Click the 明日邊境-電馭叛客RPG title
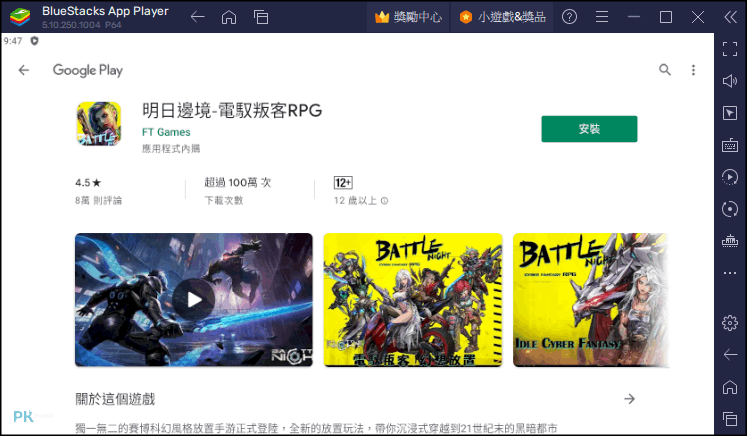 (x=232, y=111)
